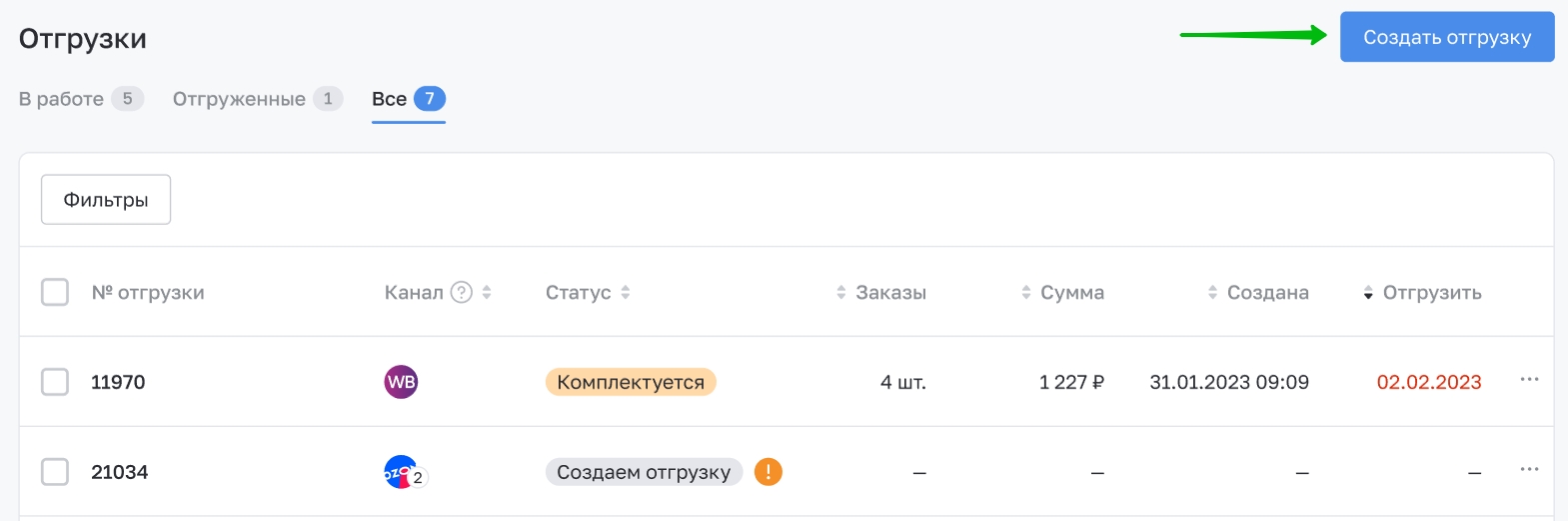
Task: Click the Ozon channel icon for shipment 21034
Action: tap(401, 472)
